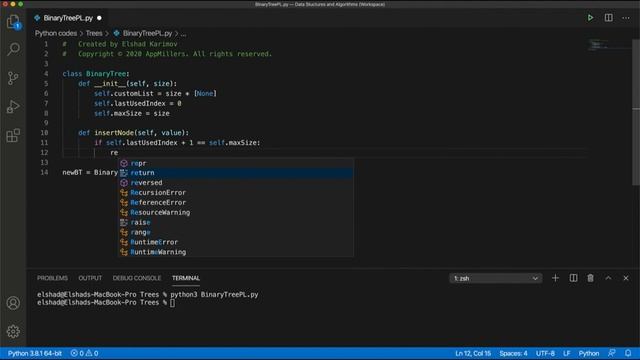Open the Run and Debug view icon
640x360 pixels.
(x=13, y=107)
